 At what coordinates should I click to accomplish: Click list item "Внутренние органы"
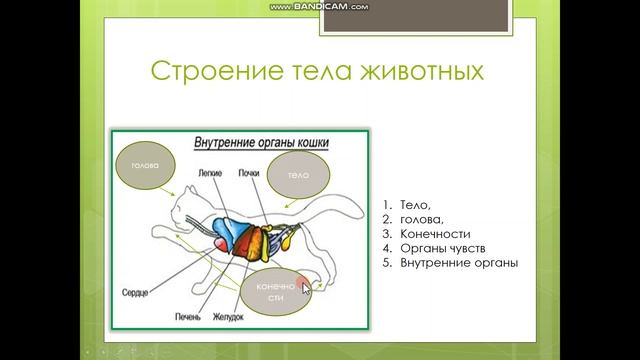tap(459, 262)
